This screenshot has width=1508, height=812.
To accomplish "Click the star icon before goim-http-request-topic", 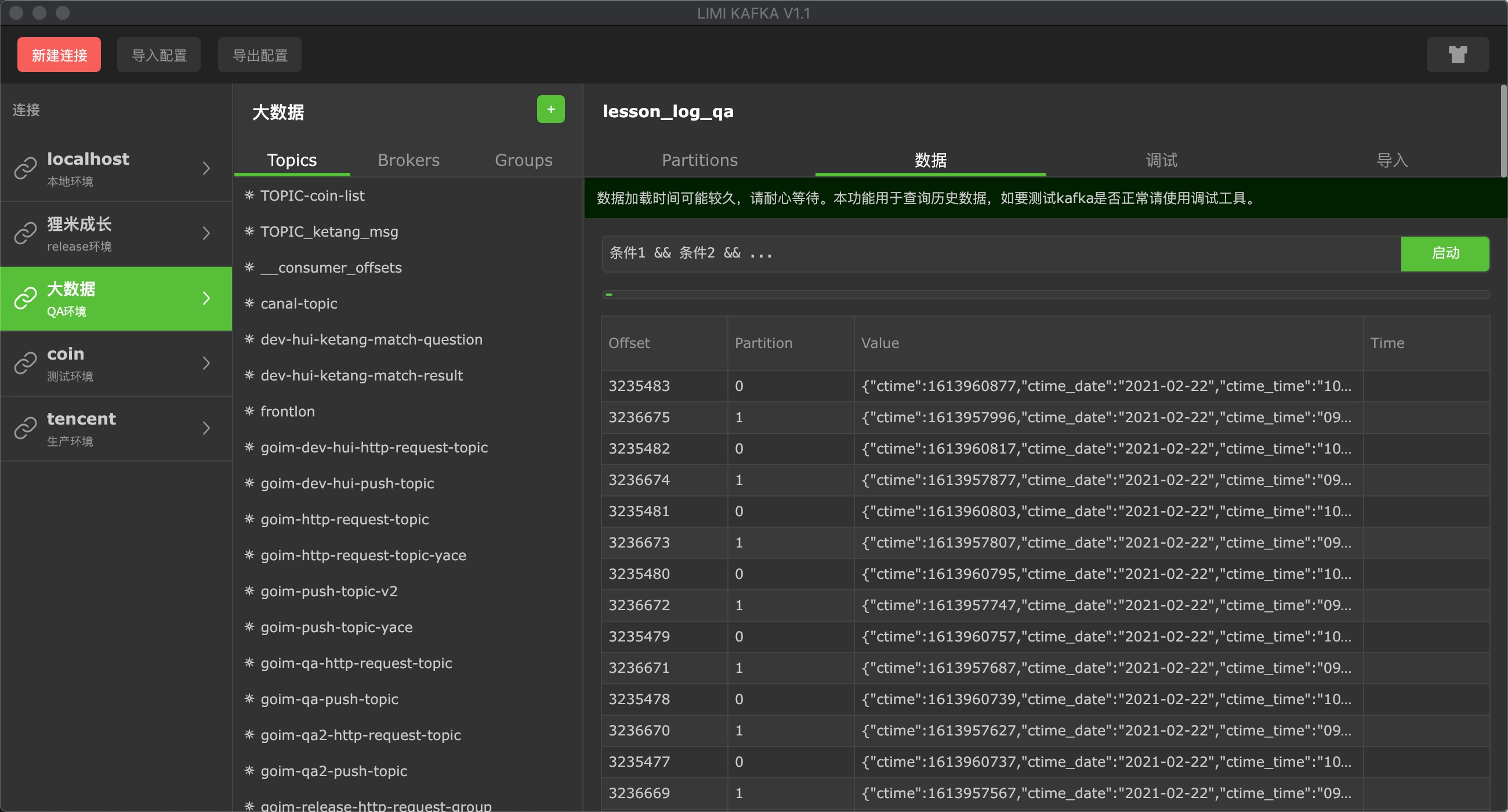I will (249, 519).
